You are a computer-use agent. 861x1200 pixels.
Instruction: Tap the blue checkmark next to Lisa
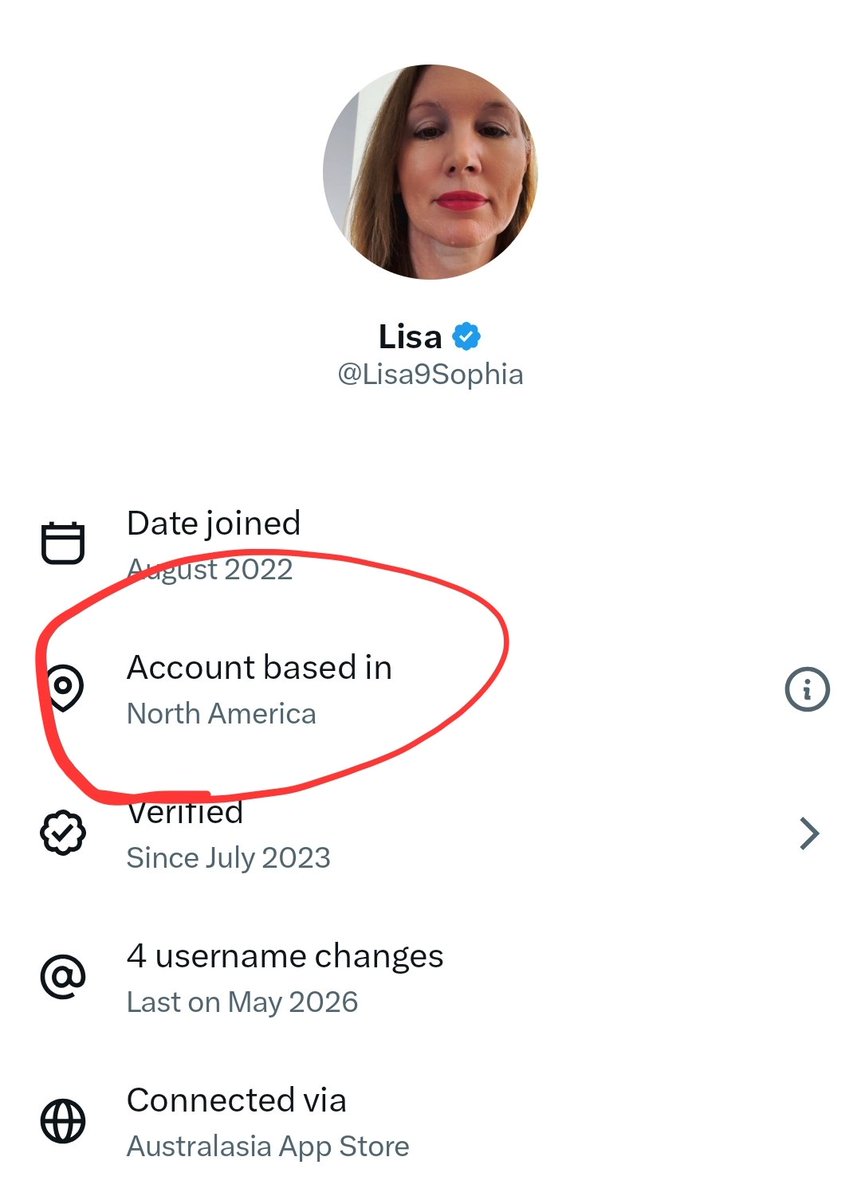tap(466, 336)
